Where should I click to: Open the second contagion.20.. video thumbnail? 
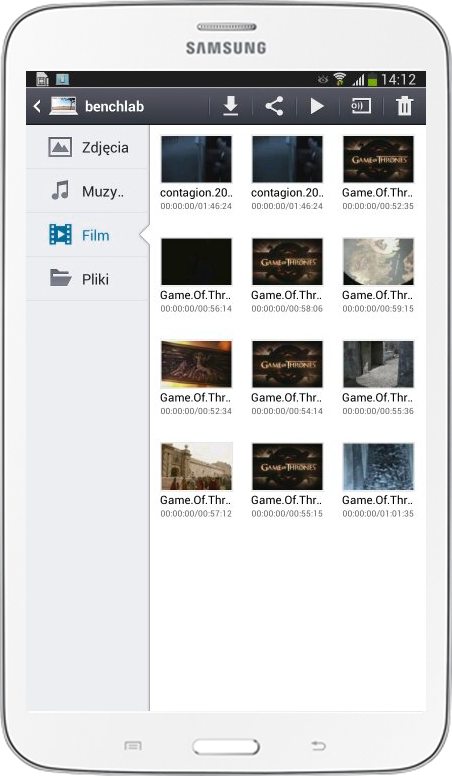pyautogui.click(x=287, y=159)
